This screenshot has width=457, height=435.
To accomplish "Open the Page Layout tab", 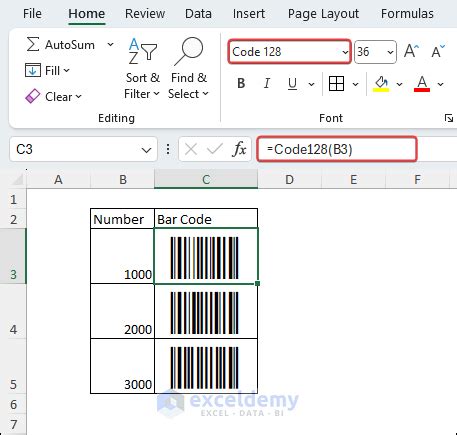I will [x=323, y=14].
